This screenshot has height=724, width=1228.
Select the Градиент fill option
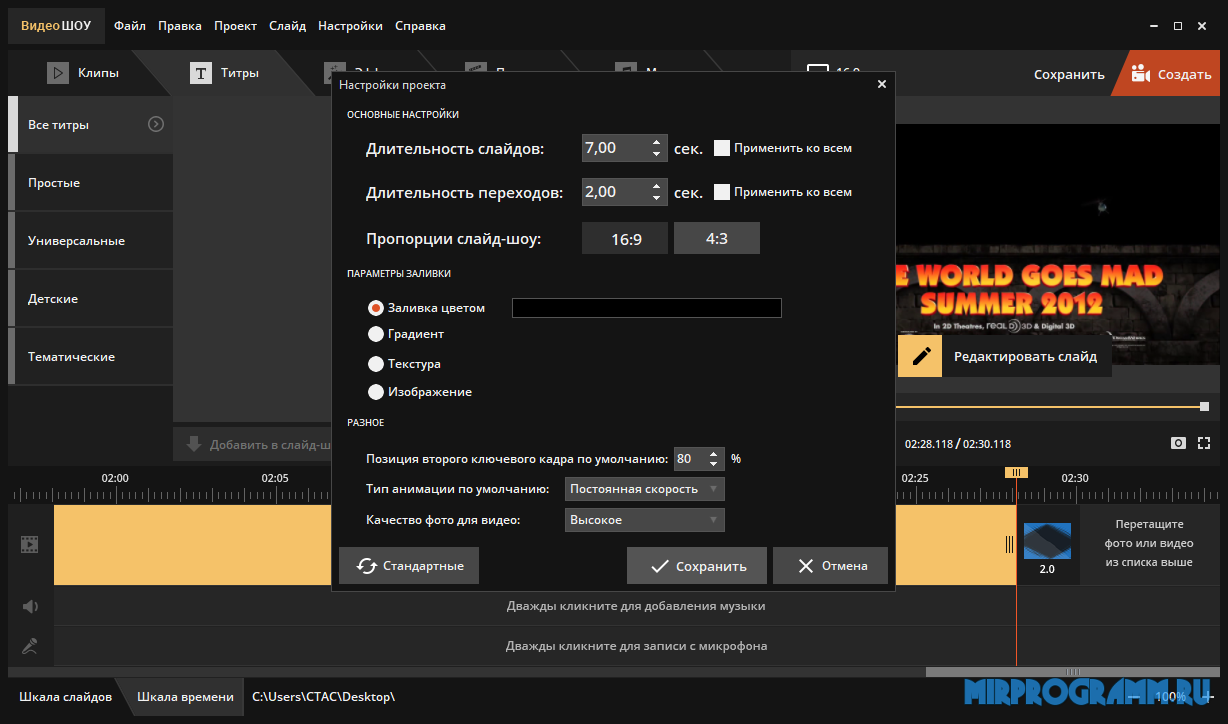pyautogui.click(x=376, y=334)
